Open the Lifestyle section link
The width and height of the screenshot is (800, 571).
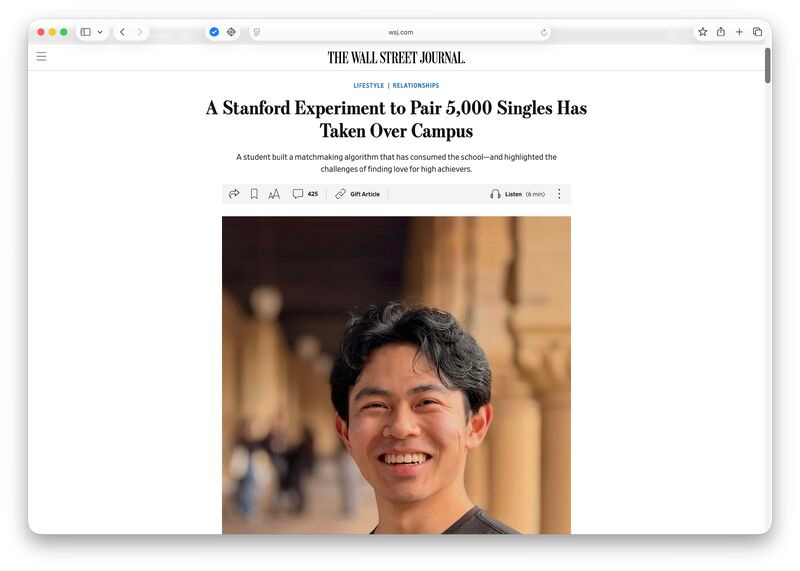[368, 86]
